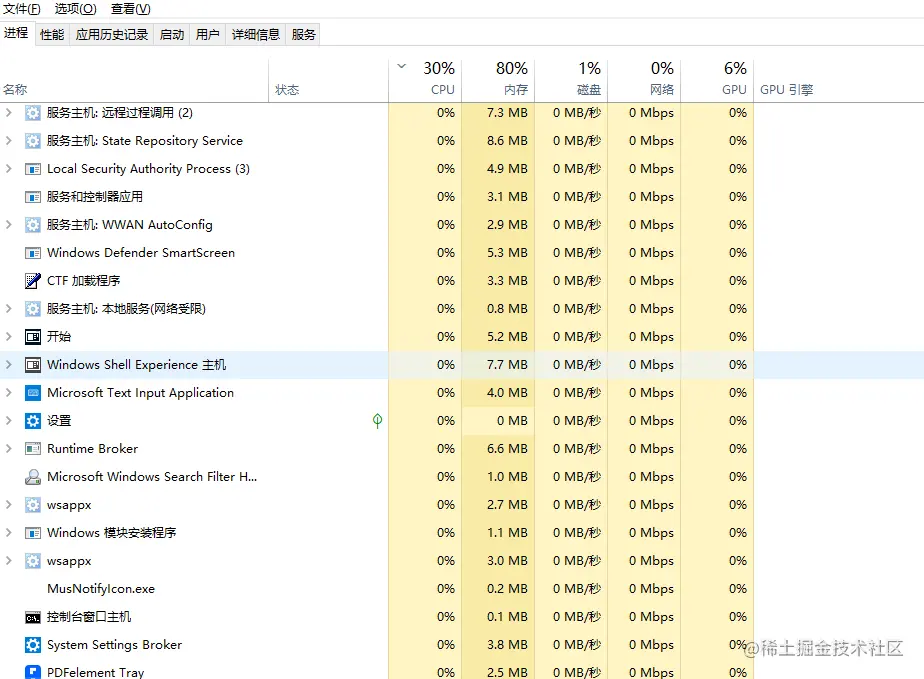
Task: Switch to the 服务 tab
Action: (x=303, y=35)
